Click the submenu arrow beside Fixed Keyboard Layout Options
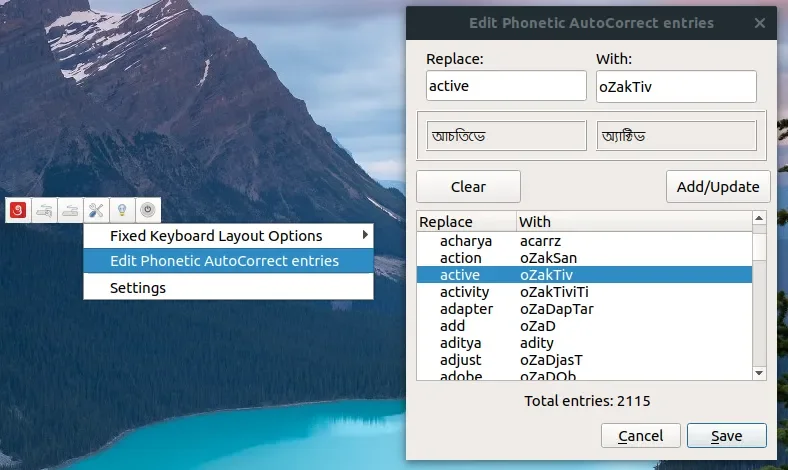Screen dimensions: 788x470 [365, 235]
